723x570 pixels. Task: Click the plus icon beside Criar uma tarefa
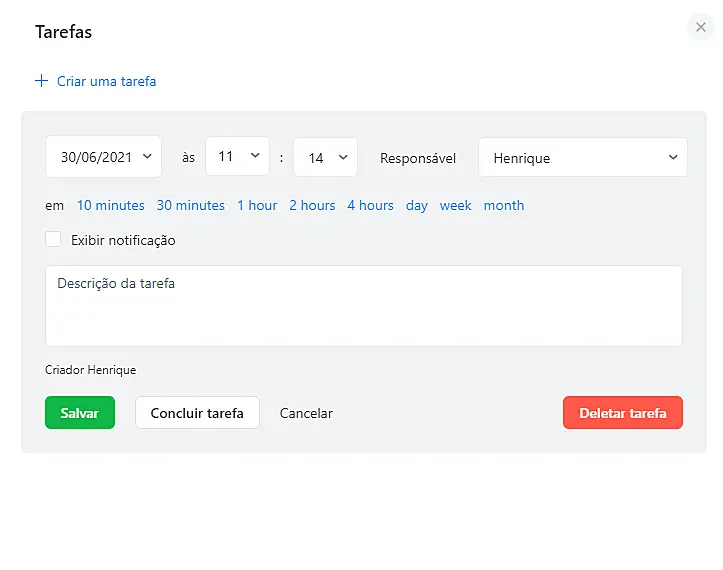pyautogui.click(x=41, y=81)
